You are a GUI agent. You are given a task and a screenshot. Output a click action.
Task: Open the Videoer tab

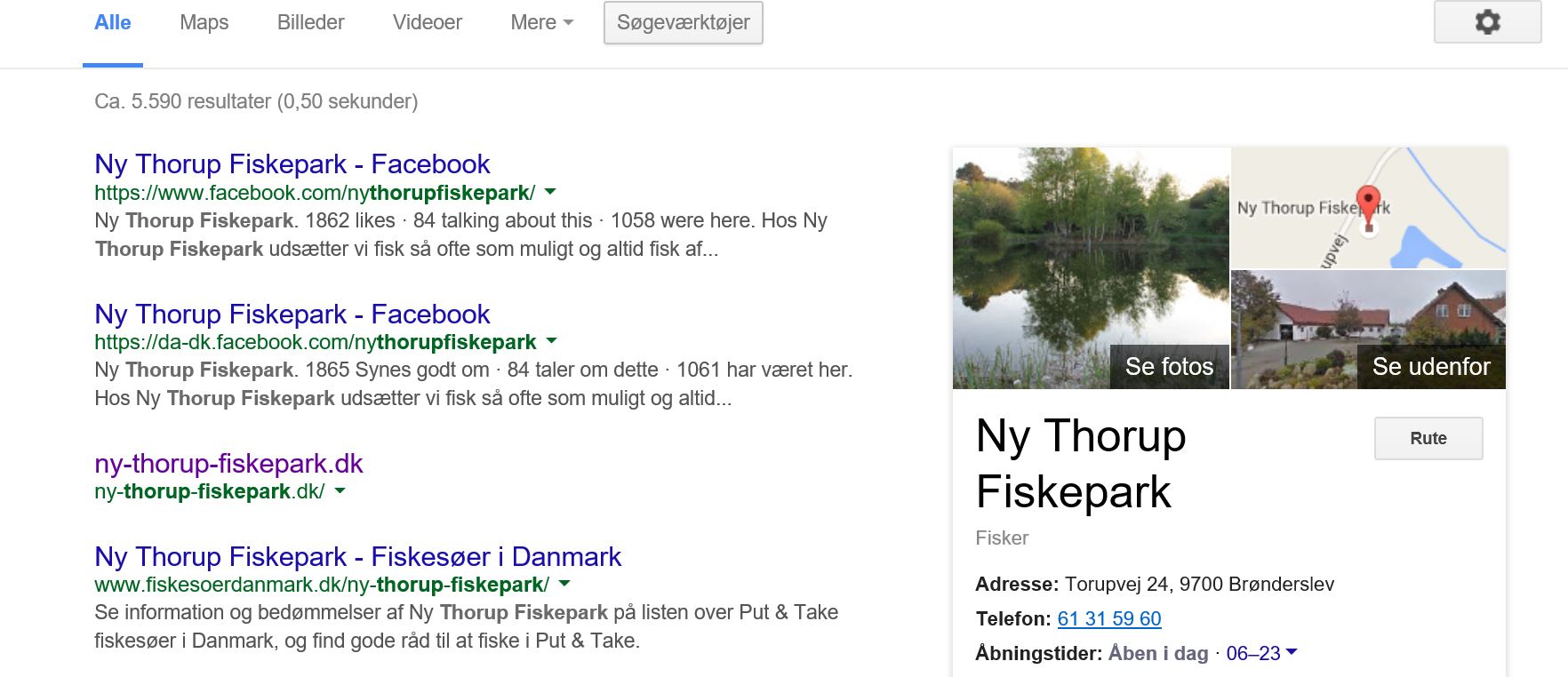[x=427, y=23]
